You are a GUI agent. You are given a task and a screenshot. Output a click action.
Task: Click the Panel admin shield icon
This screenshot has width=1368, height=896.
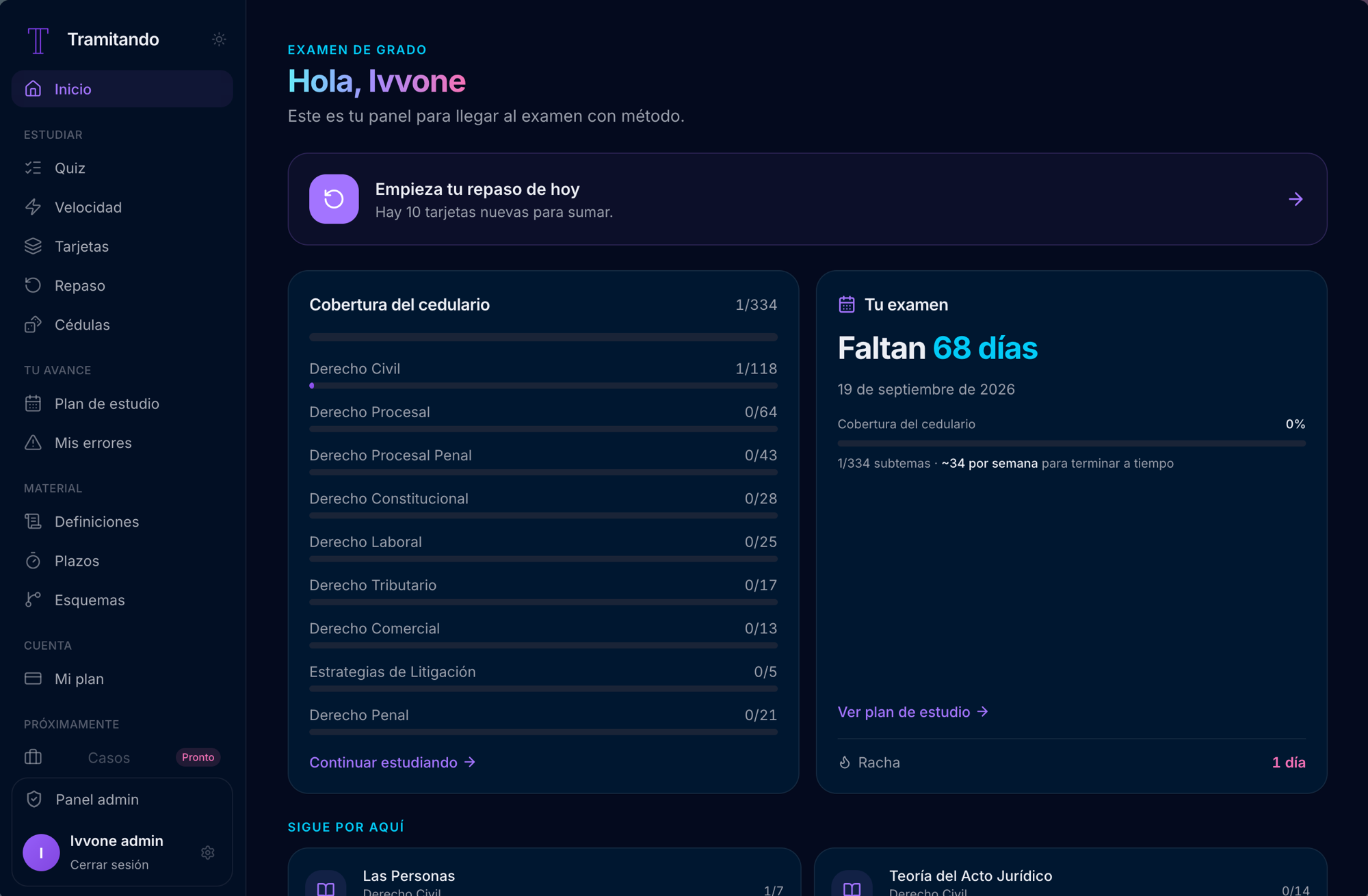(34, 799)
